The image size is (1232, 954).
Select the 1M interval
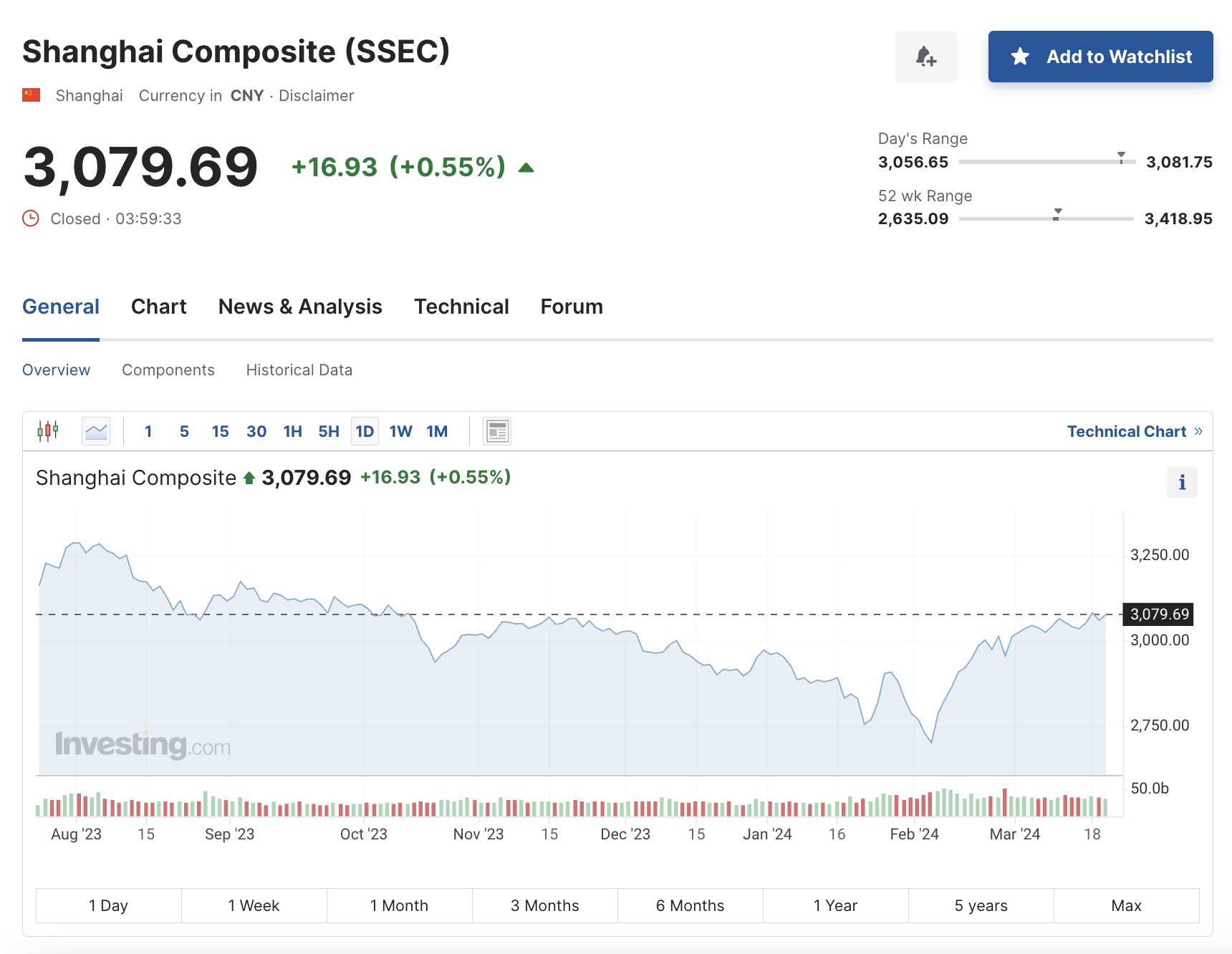click(x=437, y=431)
